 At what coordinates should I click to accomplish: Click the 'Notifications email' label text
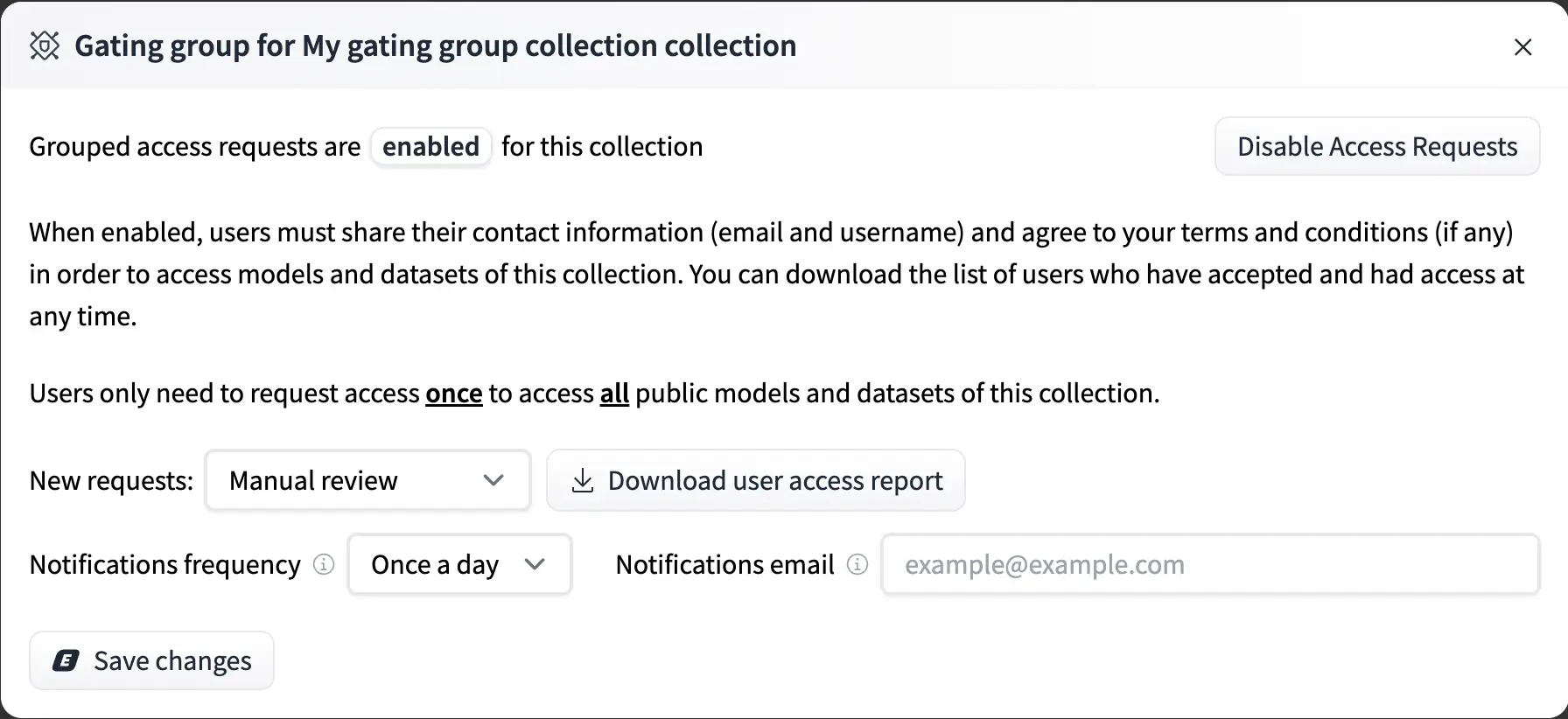click(x=724, y=565)
